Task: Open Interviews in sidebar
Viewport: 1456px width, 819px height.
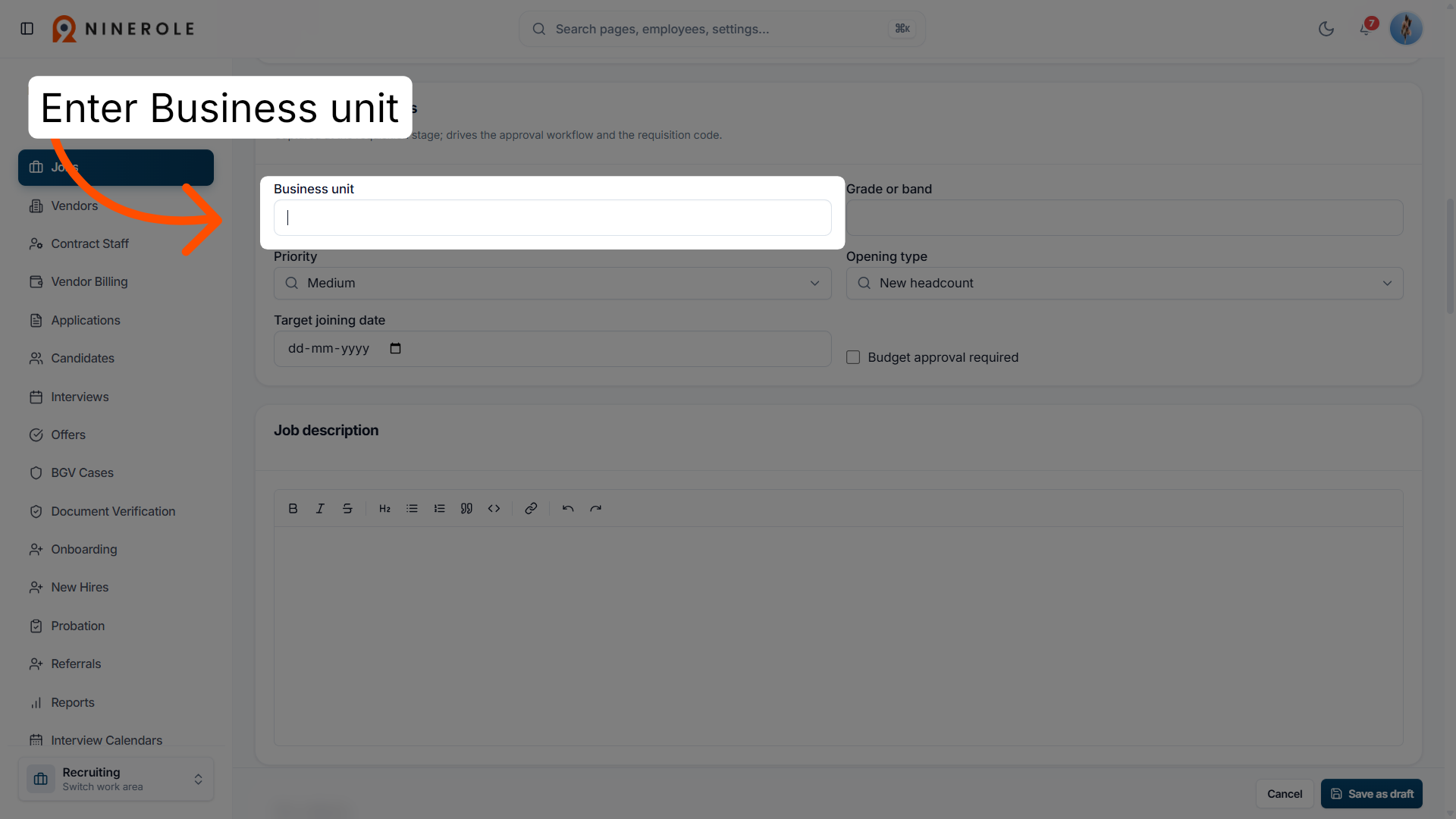Action: 116,397
